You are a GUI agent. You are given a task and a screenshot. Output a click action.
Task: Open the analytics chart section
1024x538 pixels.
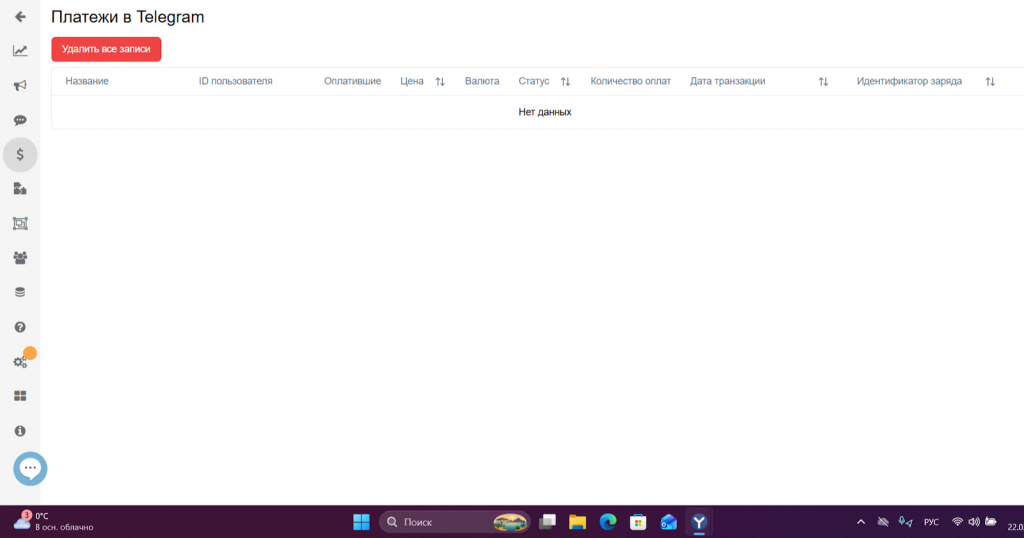point(20,51)
